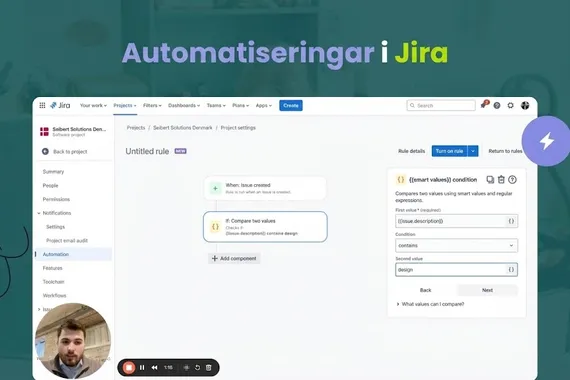Click the Back to project arrow icon

pyautogui.click(x=45, y=151)
